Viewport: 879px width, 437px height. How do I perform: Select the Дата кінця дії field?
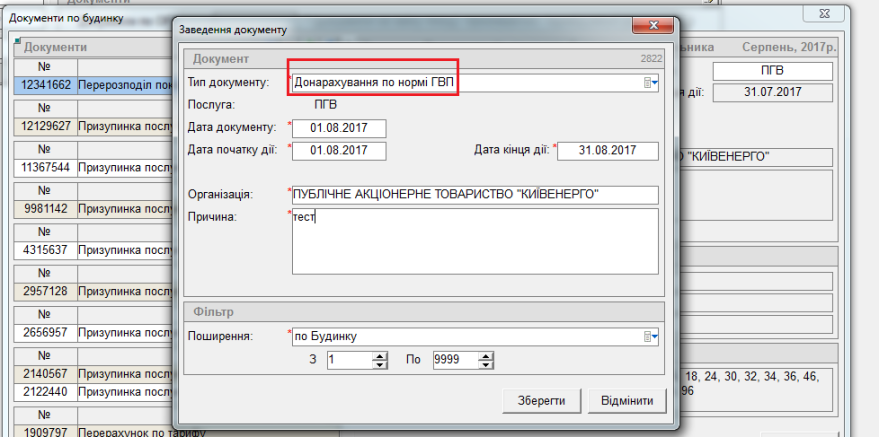[x=607, y=150]
